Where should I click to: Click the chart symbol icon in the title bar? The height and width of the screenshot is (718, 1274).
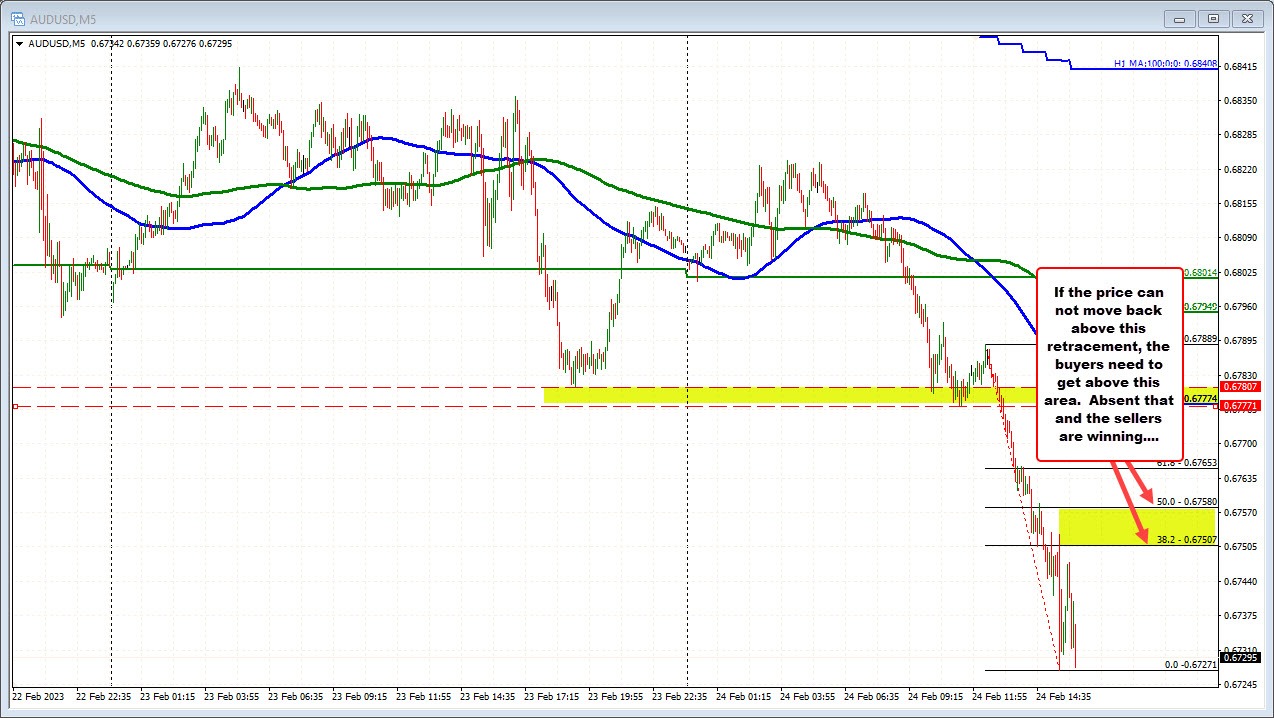pos(20,17)
